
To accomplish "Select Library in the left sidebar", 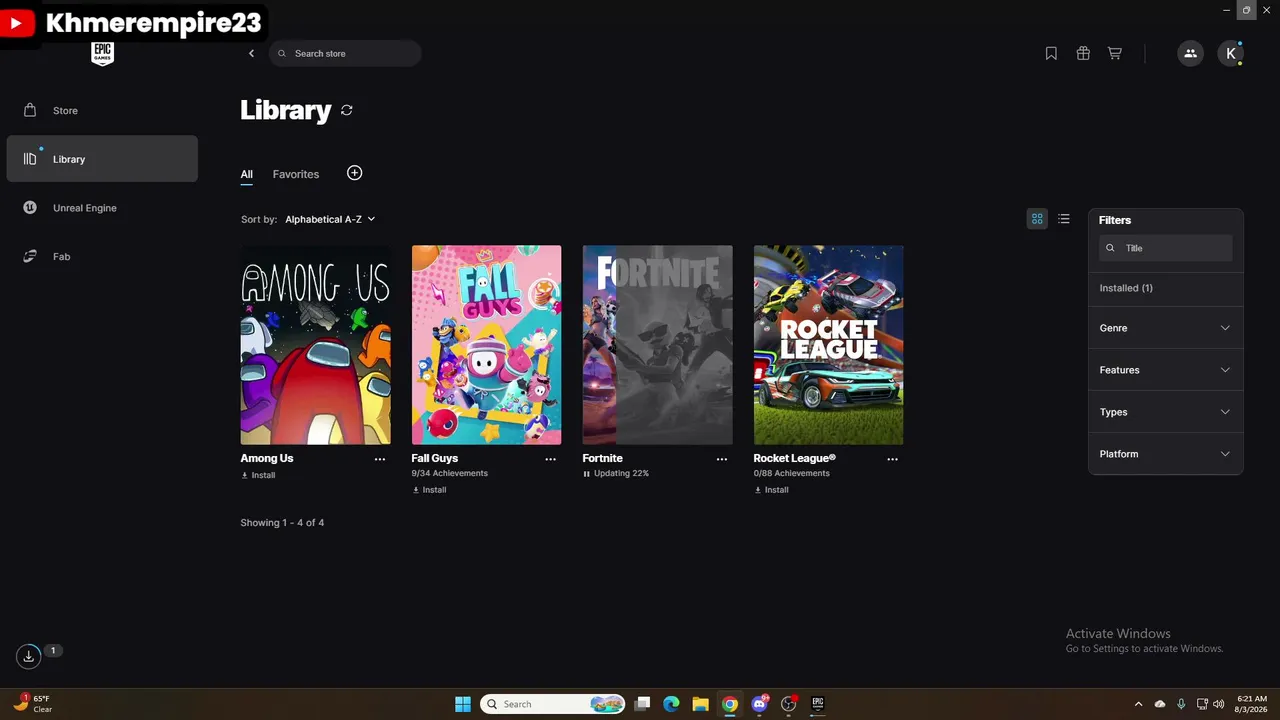I will click(x=102, y=159).
